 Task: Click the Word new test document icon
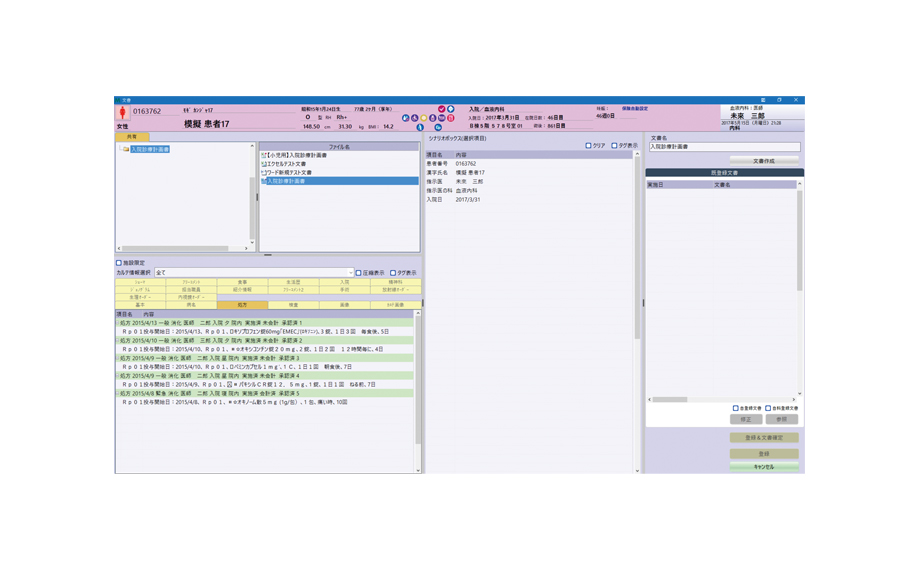264,173
